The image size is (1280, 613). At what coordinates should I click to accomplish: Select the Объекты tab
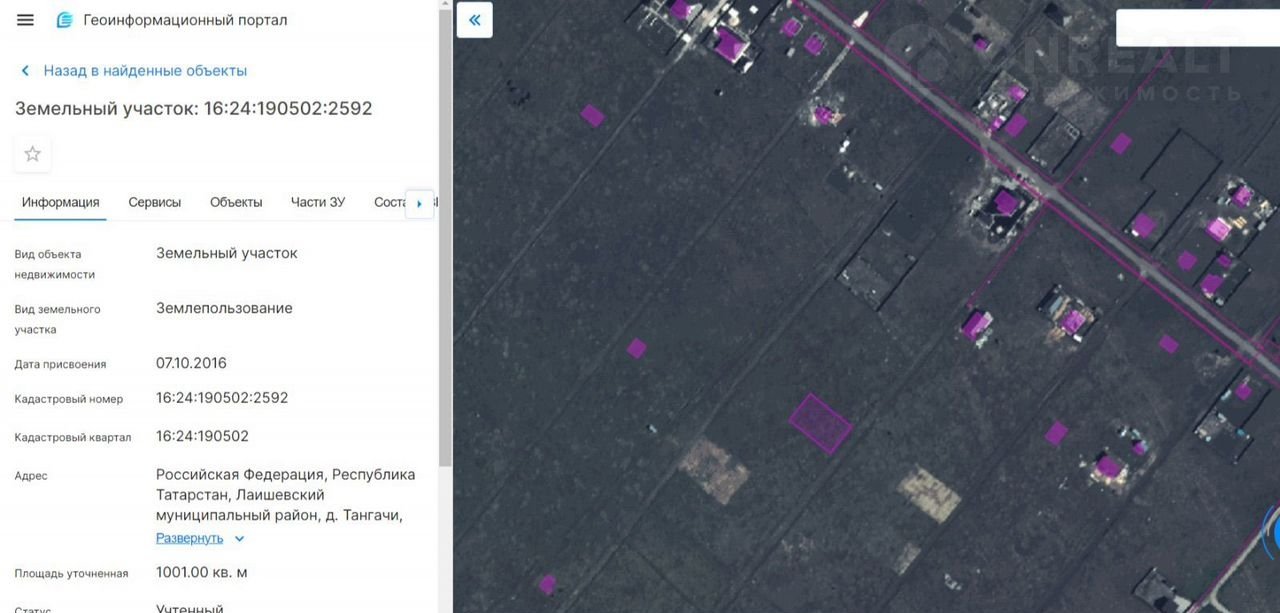pos(236,202)
